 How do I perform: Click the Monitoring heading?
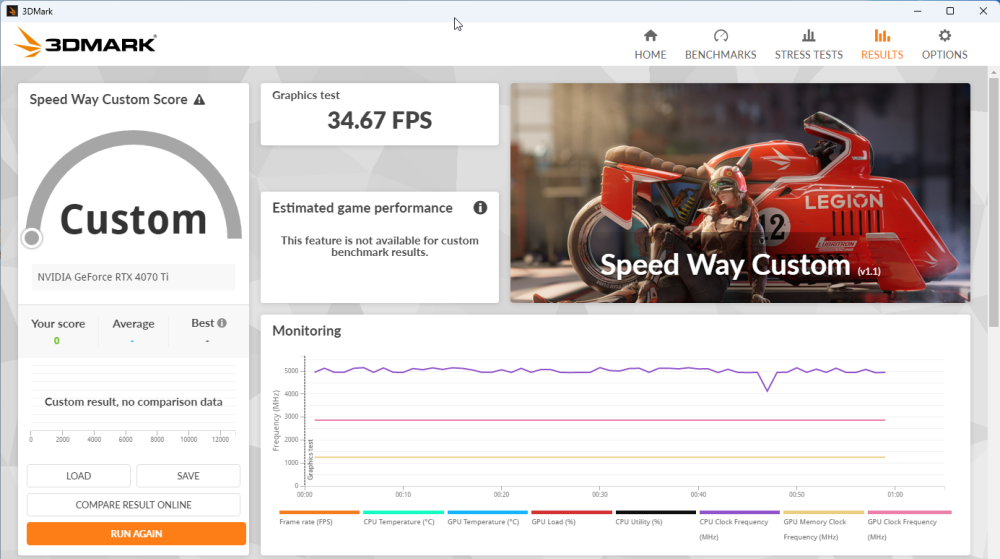tap(307, 331)
